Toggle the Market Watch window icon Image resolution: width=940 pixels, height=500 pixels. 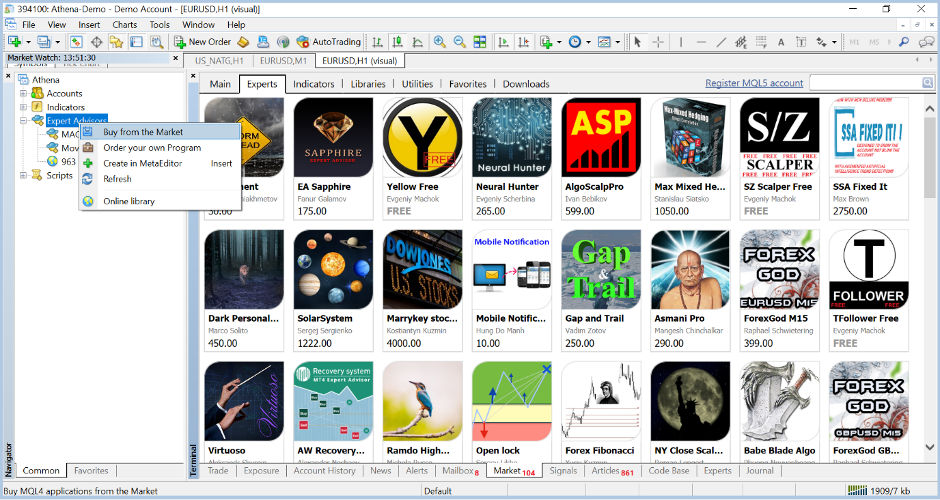tap(76, 42)
